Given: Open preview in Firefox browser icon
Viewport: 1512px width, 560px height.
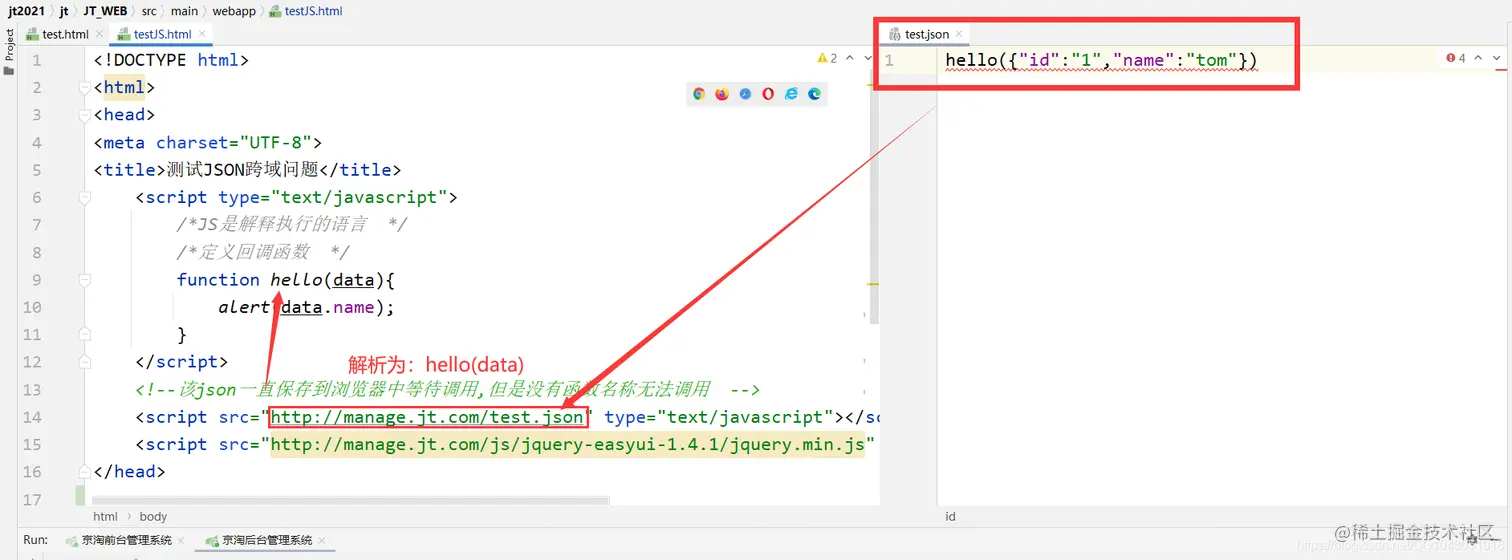Looking at the screenshot, I should coord(722,94).
